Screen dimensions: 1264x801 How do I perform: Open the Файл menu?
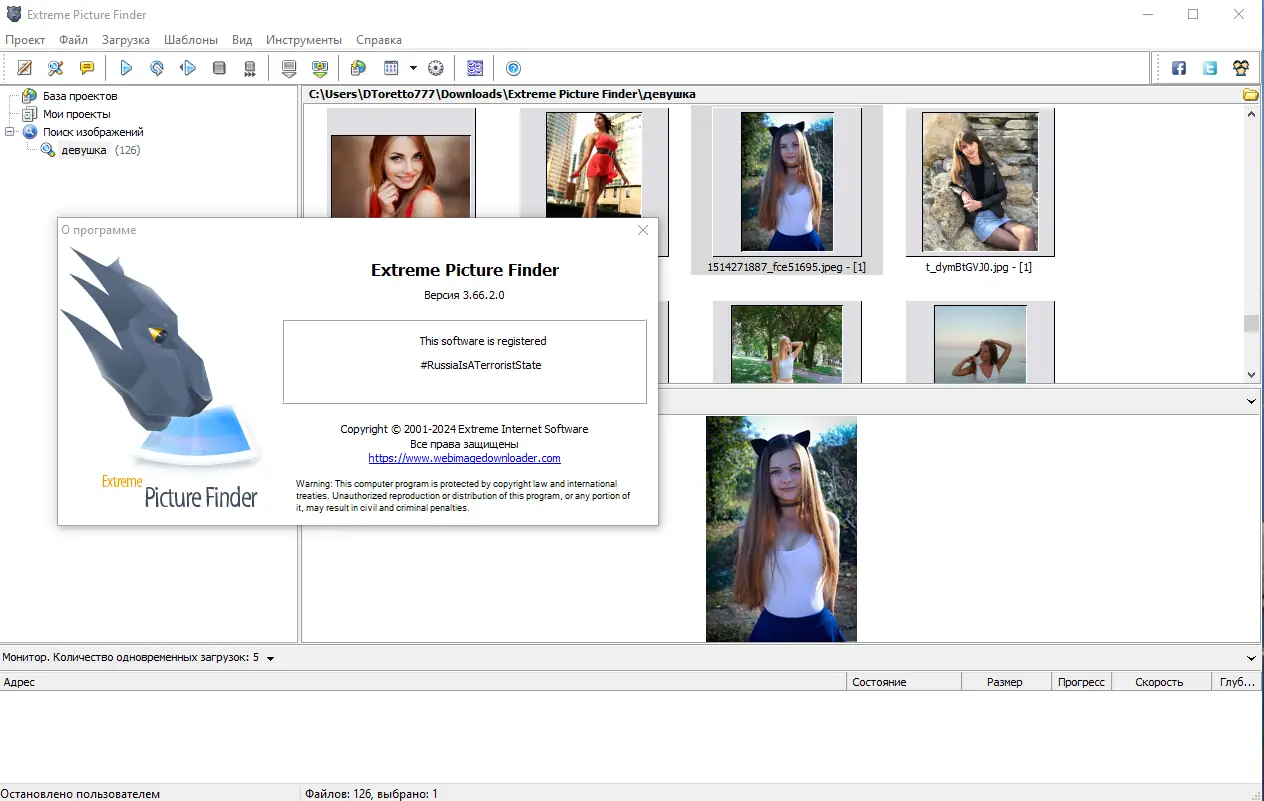[x=73, y=40]
